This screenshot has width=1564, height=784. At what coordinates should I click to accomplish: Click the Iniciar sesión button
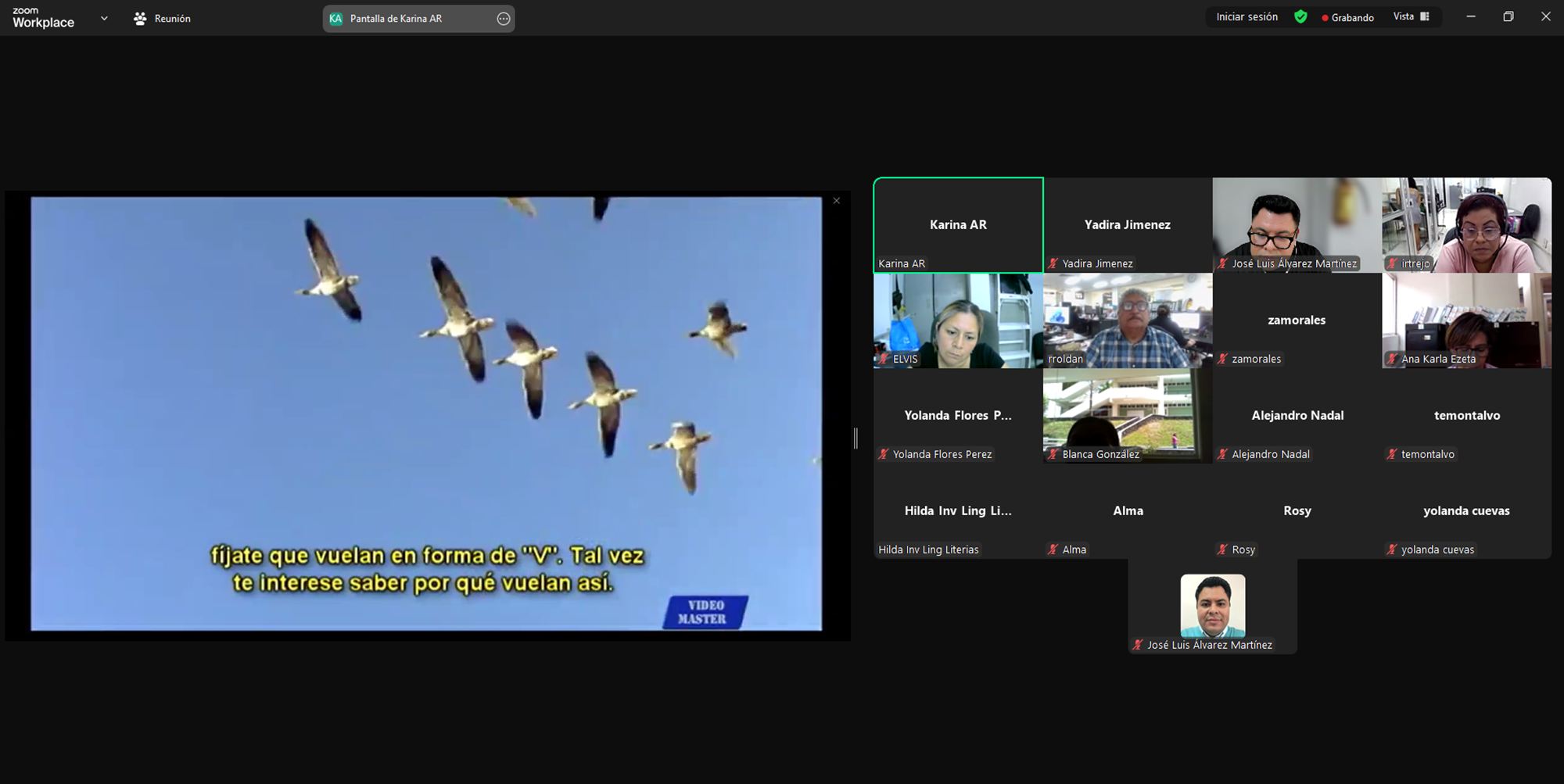1247,17
